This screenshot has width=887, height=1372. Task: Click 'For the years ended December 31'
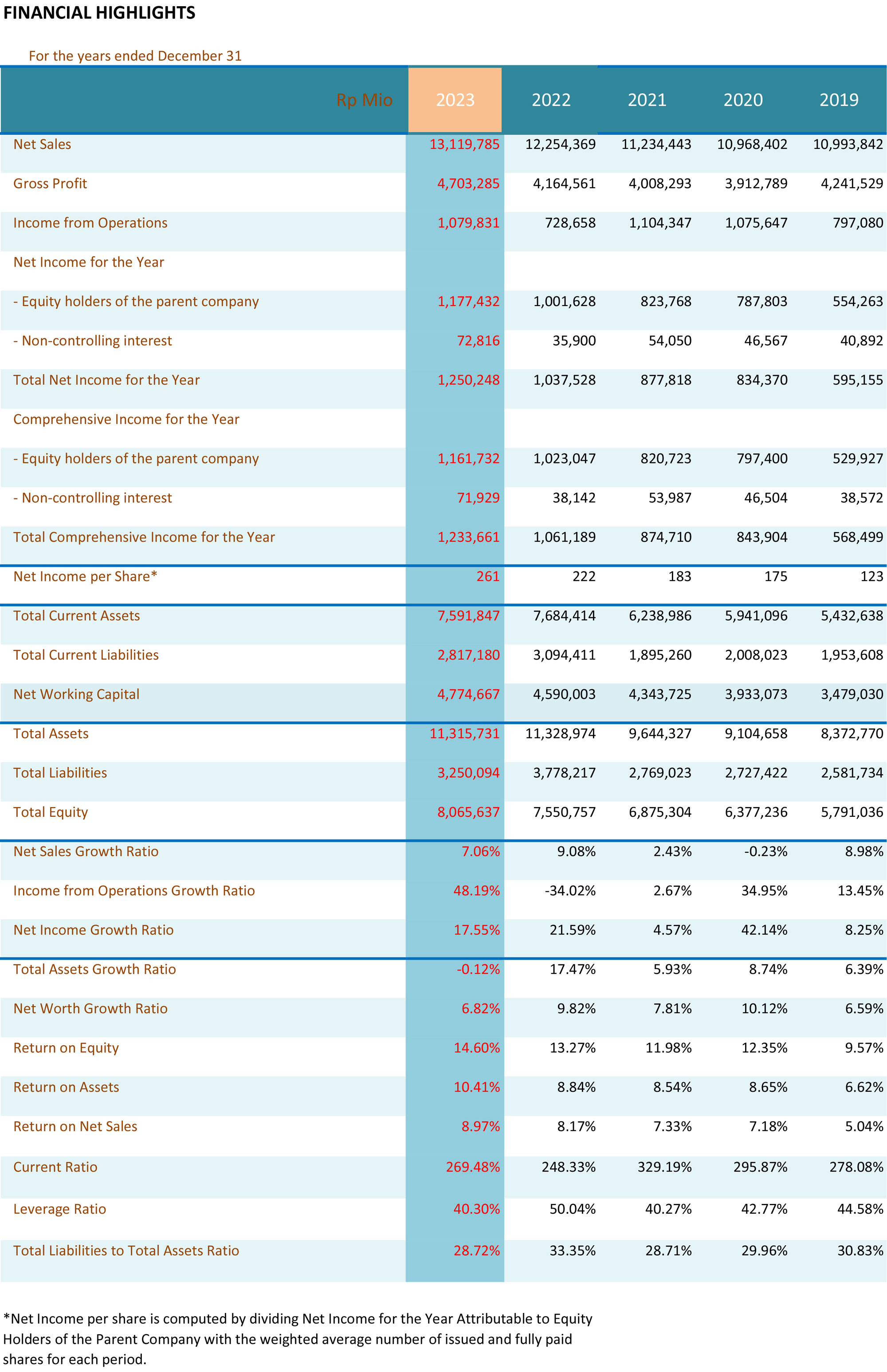point(135,56)
